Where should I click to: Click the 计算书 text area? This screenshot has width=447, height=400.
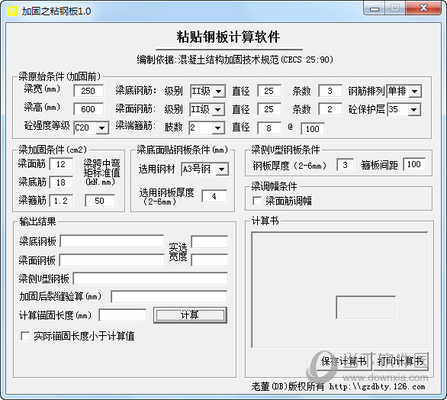(x=339, y=290)
